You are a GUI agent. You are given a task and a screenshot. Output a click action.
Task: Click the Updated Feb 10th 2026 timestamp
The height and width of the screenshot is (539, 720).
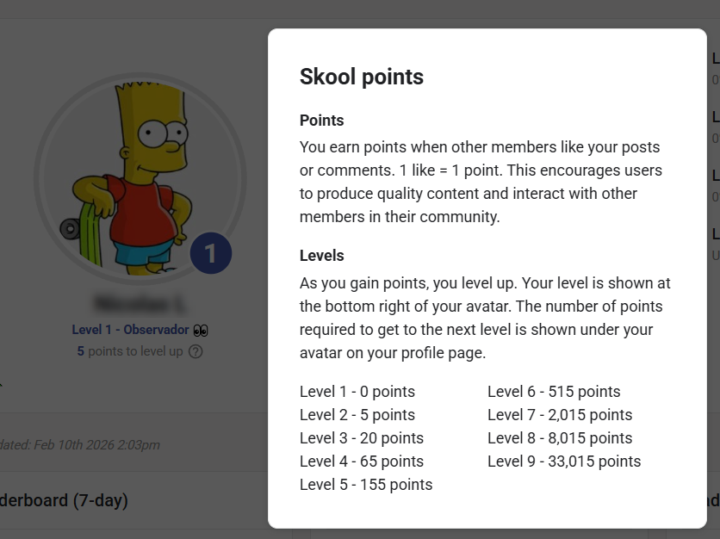pyautogui.click(x=80, y=445)
